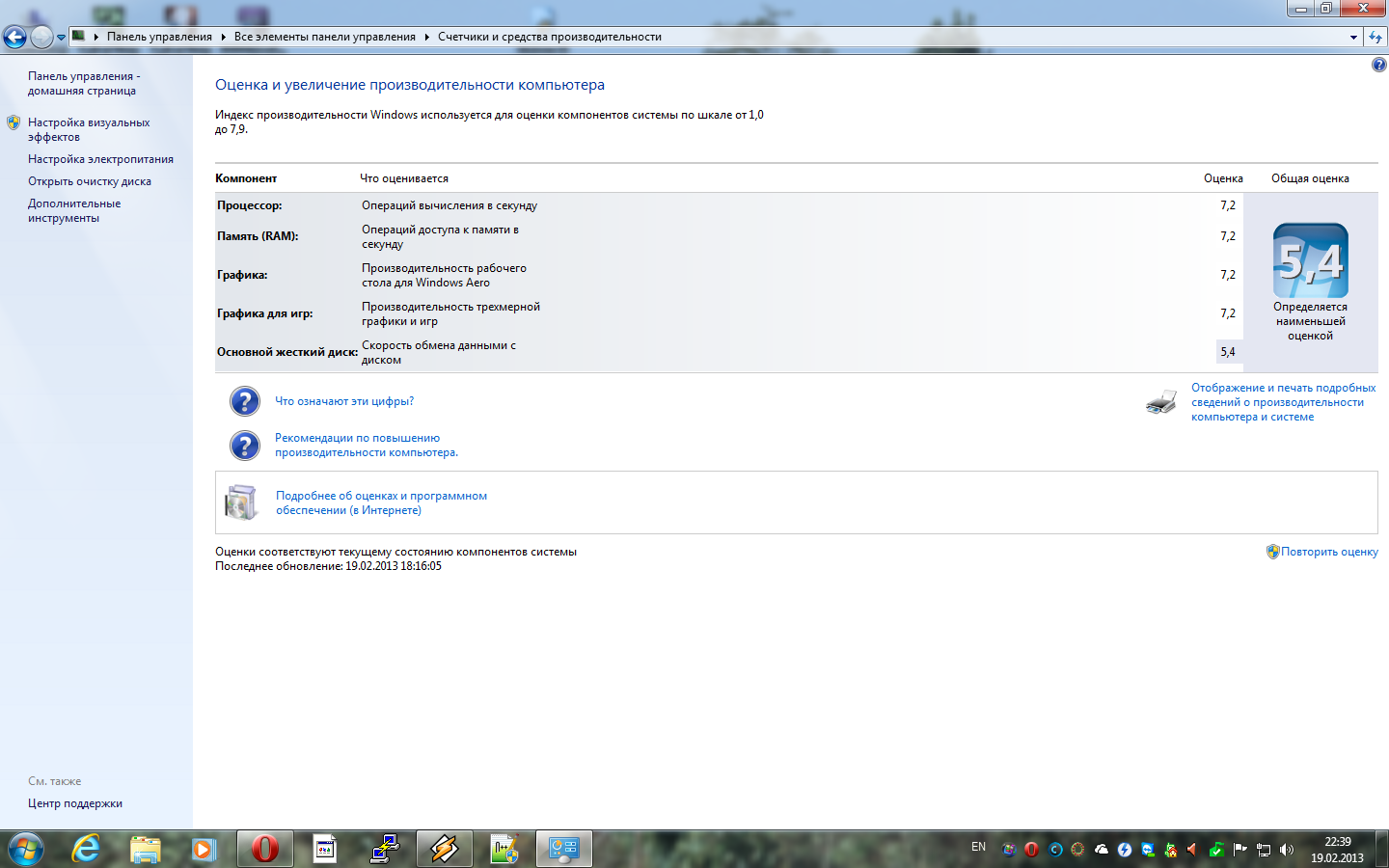Click the printer icon
The height and width of the screenshot is (868, 1389).
[1161, 402]
